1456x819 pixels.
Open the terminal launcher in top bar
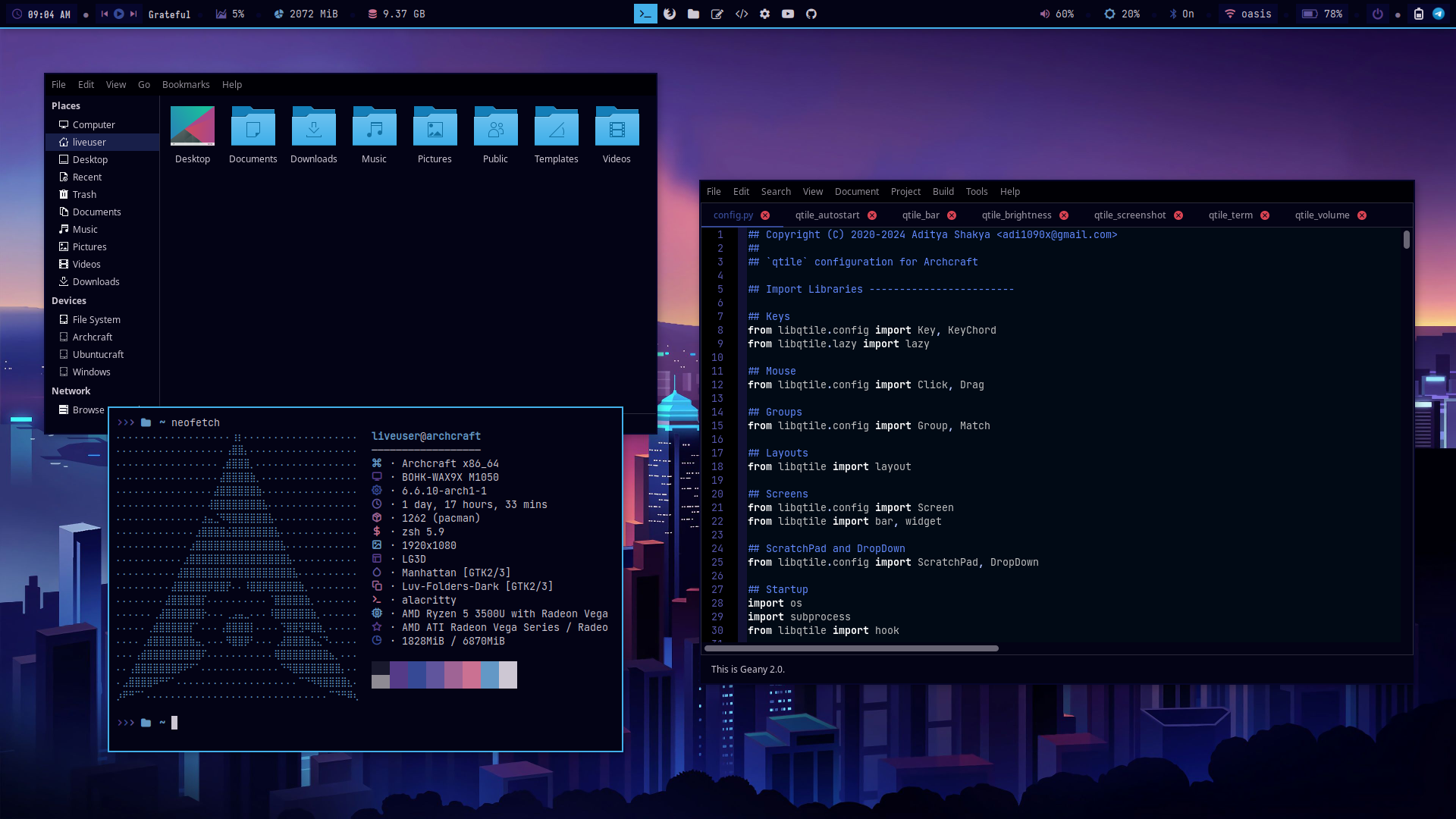645,14
